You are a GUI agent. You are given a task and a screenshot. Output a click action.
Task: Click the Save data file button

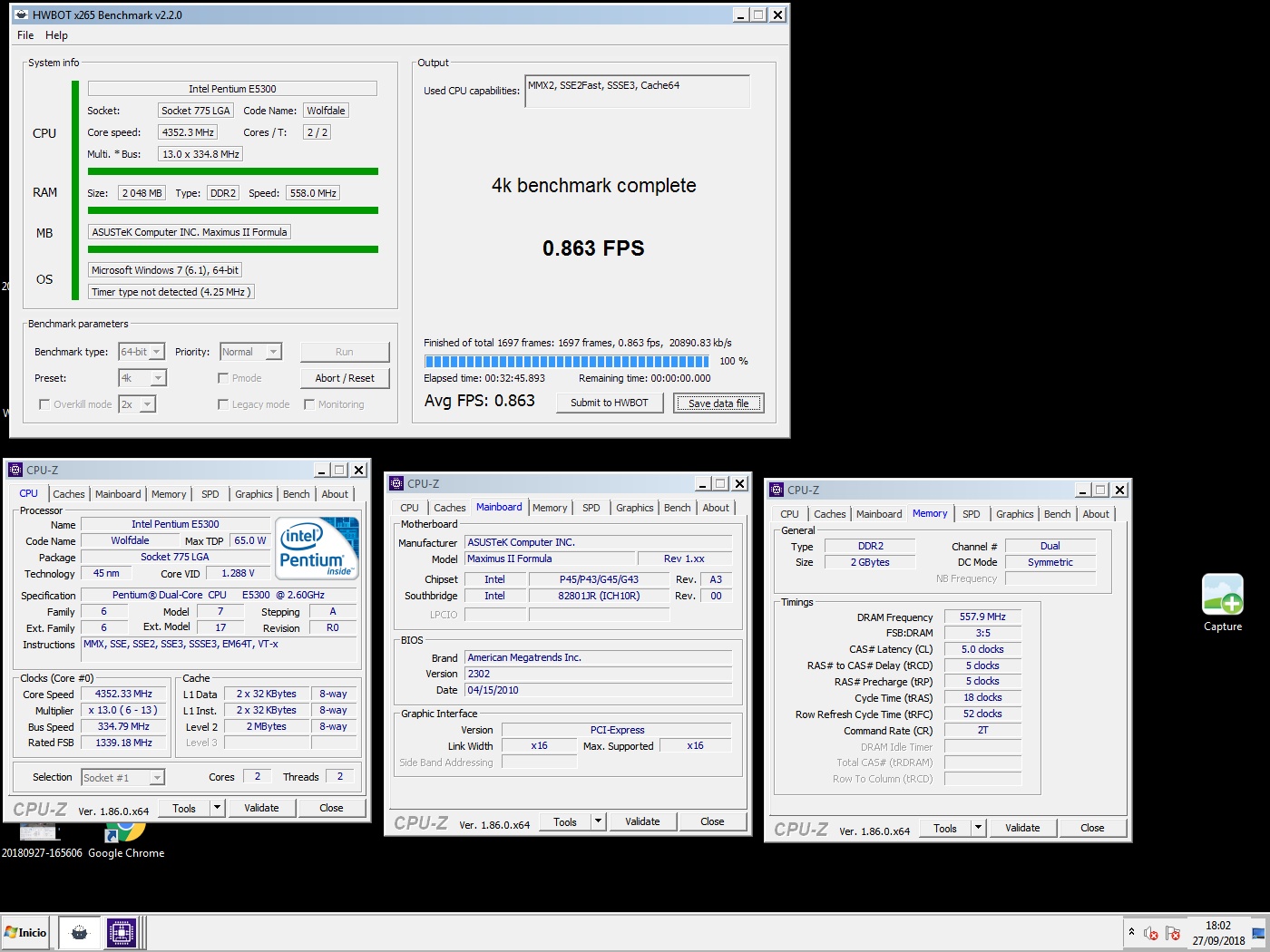tap(718, 403)
